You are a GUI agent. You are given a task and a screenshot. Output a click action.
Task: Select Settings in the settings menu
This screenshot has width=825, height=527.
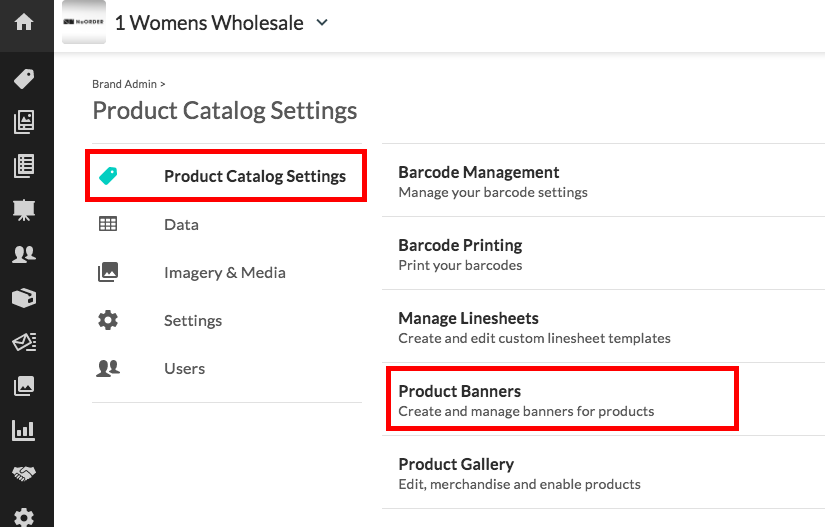(x=192, y=321)
